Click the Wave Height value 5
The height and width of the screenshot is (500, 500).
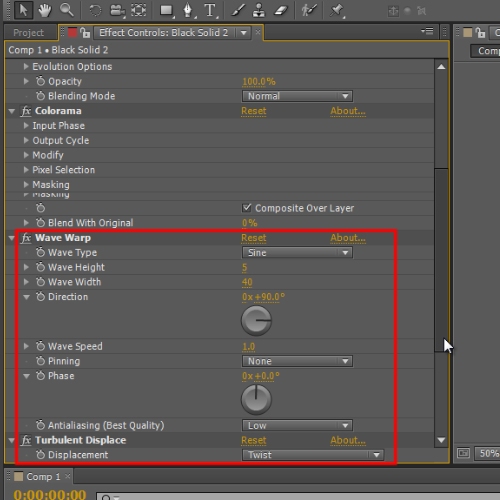[244, 267]
